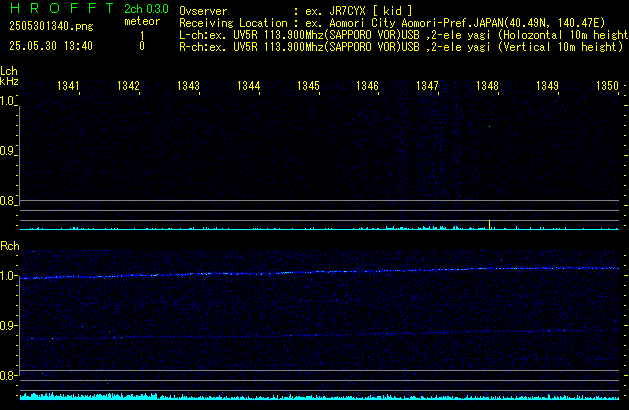Click the R-ch UV5R 113.900Mhz description line
The image size is (629, 410).
pos(401,47)
